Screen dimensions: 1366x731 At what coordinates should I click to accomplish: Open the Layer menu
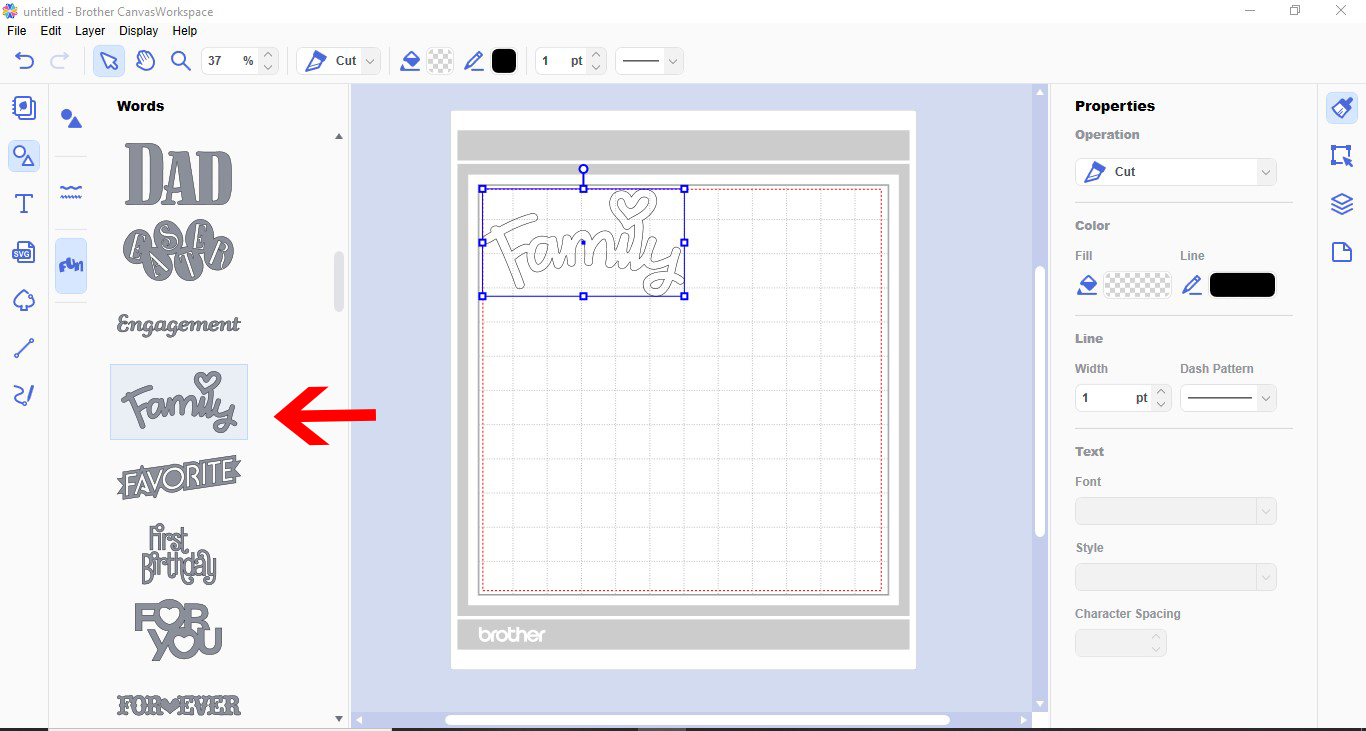(90, 31)
